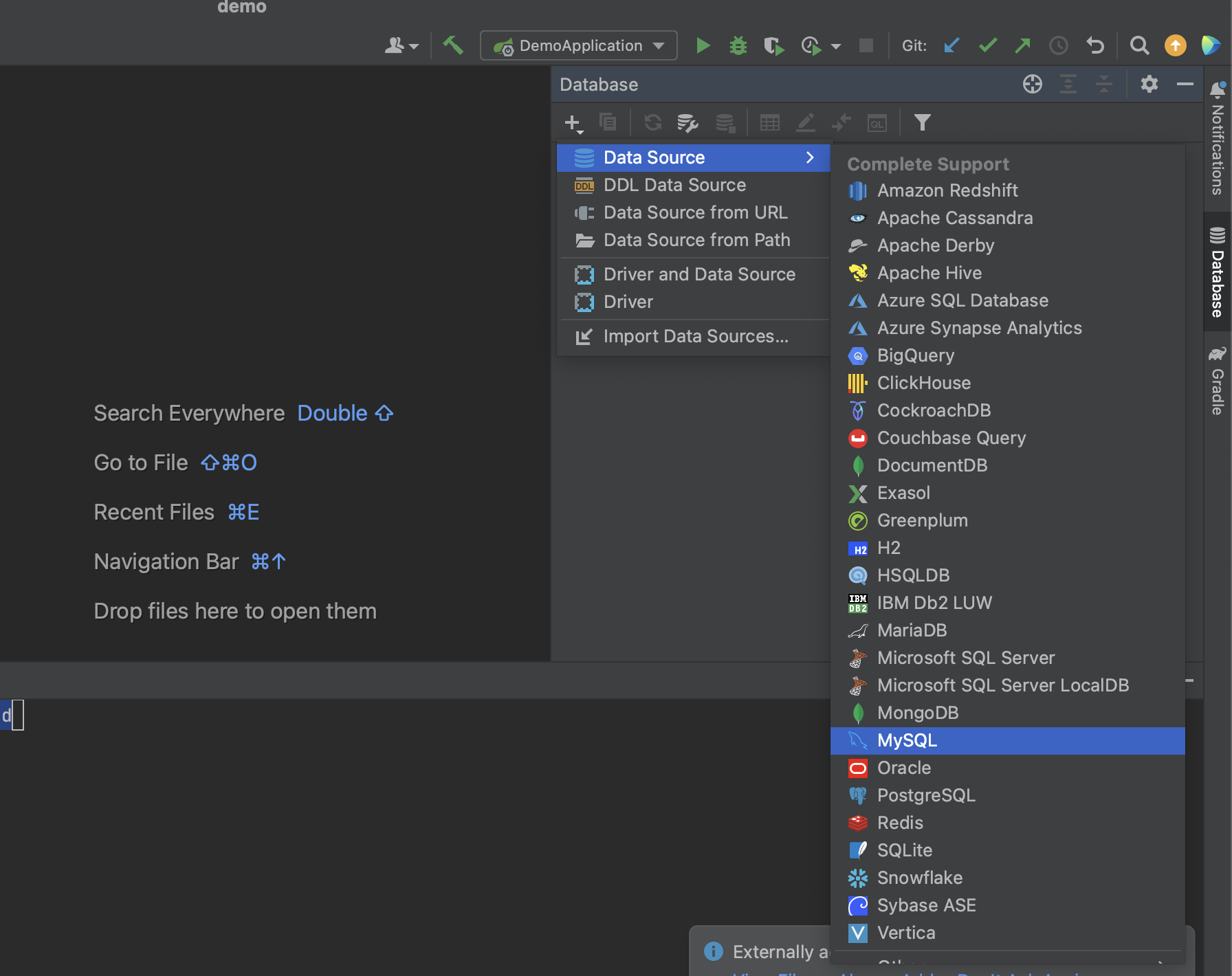Click the Duplicate icon in Database toolbar
1232x976 pixels.
[608, 122]
